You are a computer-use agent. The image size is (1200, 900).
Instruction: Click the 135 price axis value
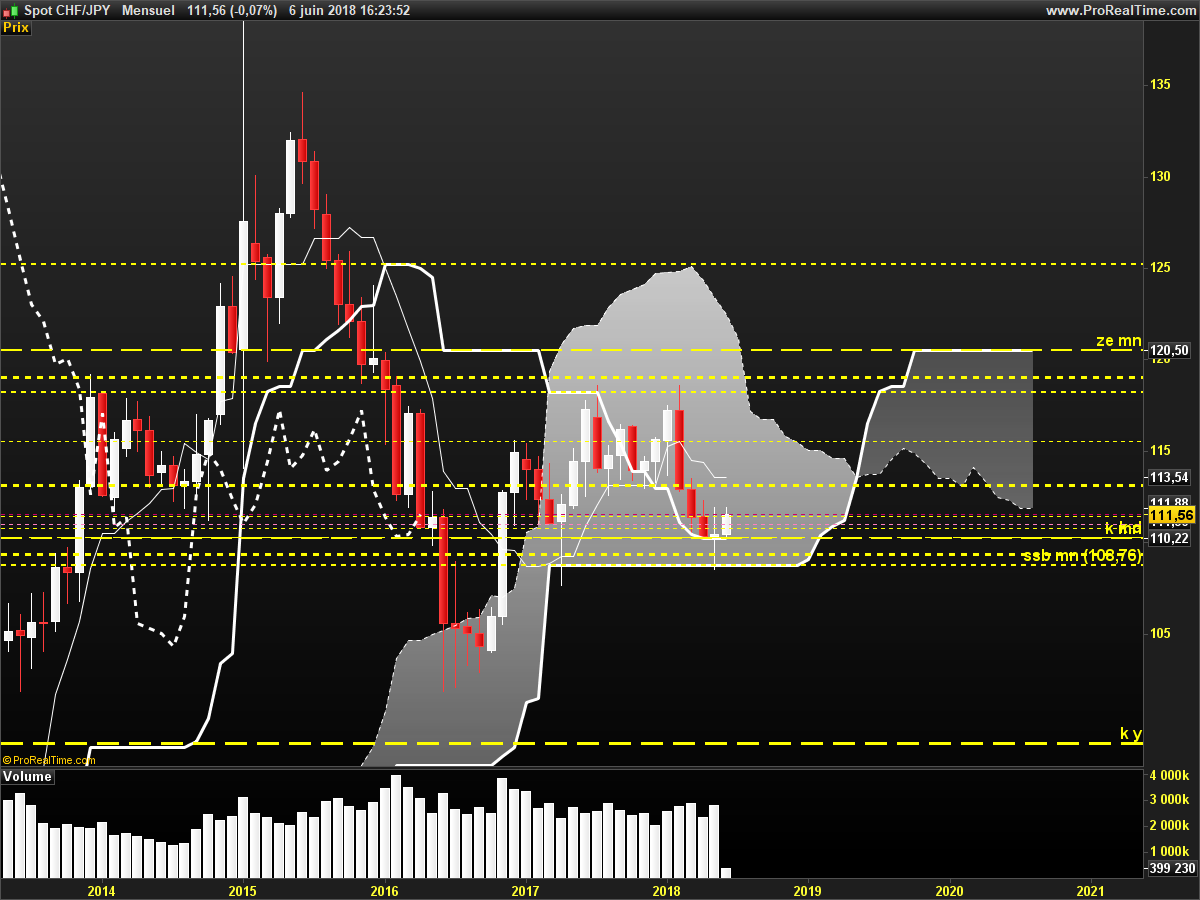coord(1160,84)
